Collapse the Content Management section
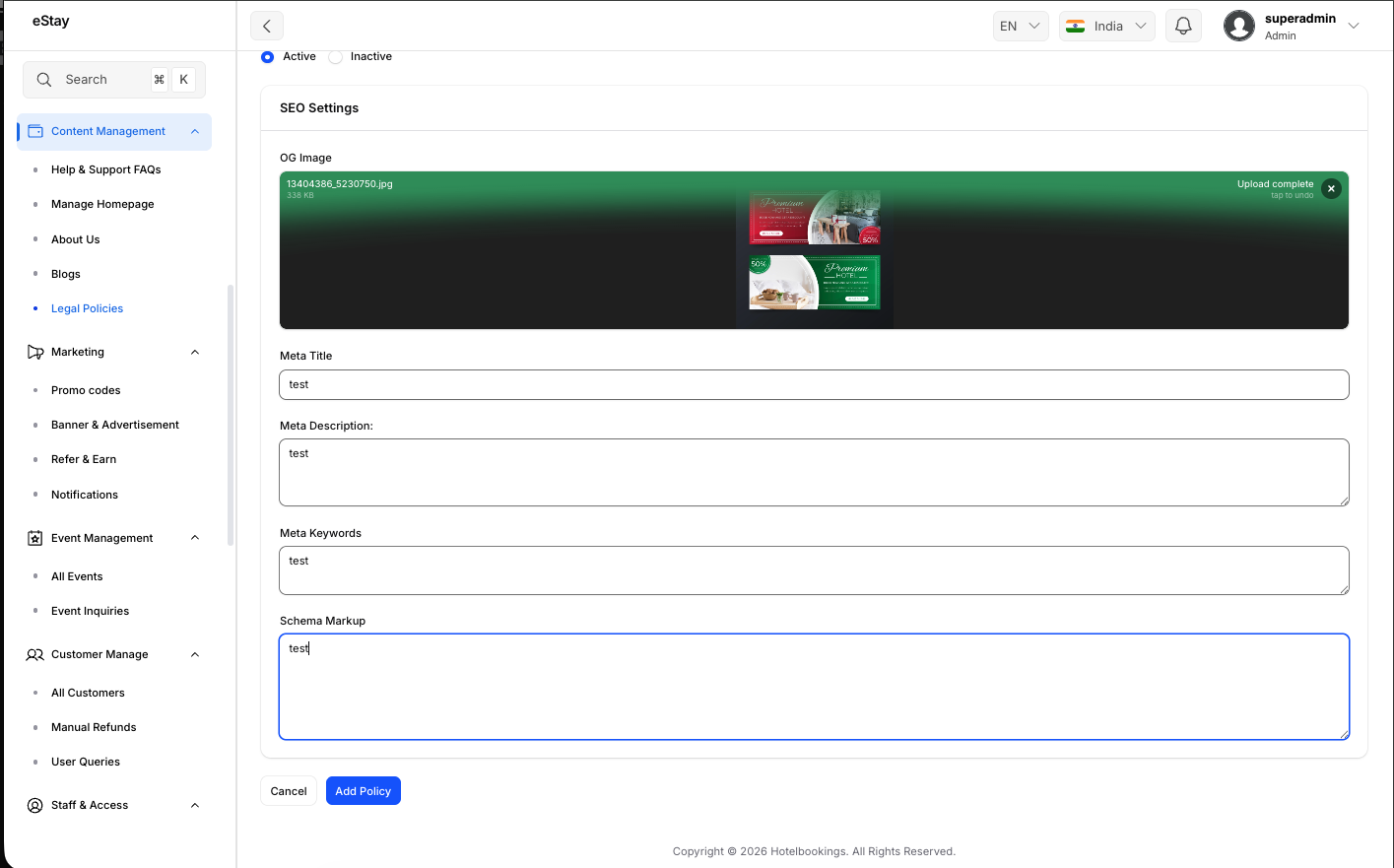The height and width of the screenshot is (868, 1394). (x=195, y=131)
